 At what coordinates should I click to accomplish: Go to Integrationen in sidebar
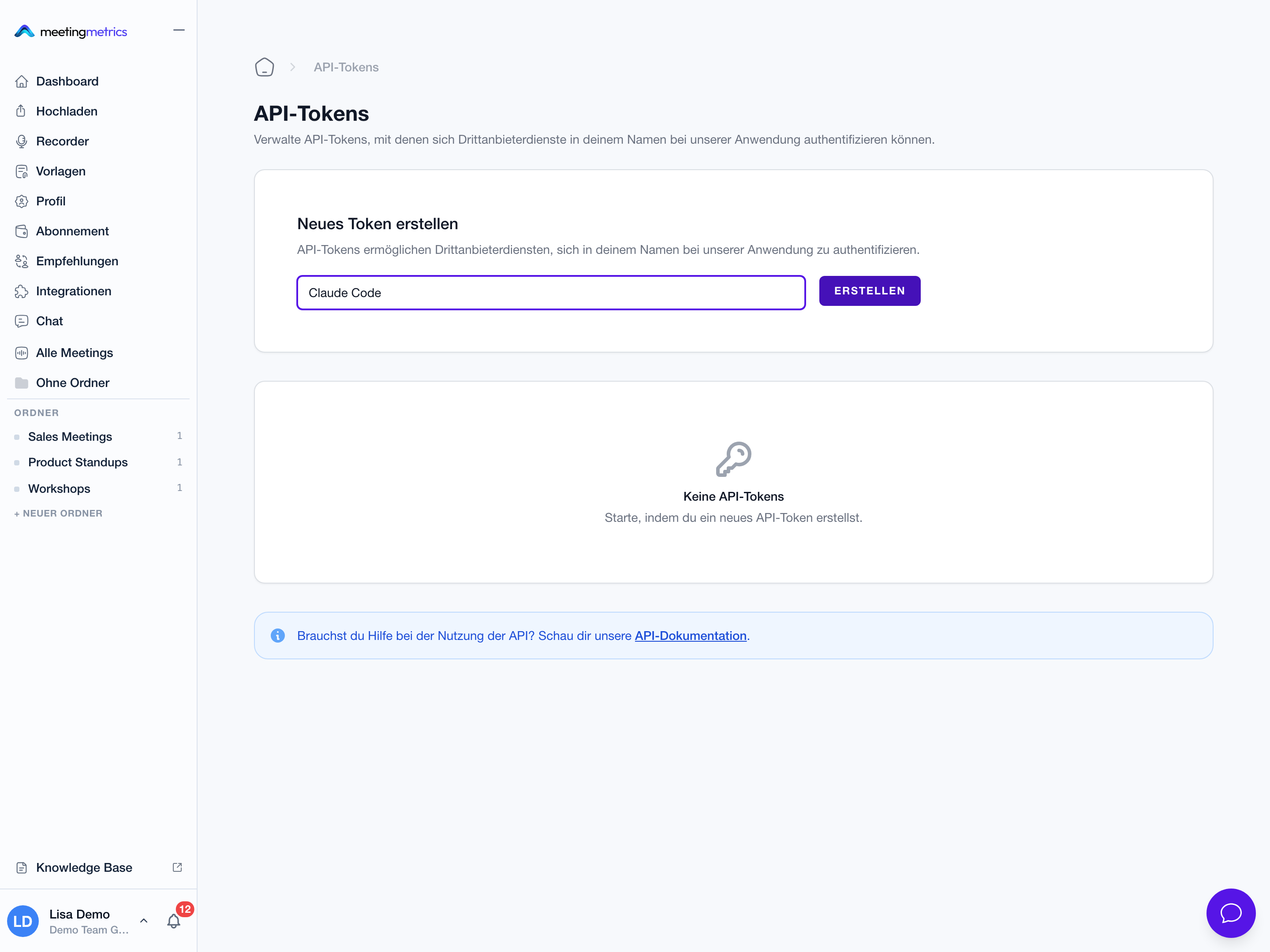74,291
